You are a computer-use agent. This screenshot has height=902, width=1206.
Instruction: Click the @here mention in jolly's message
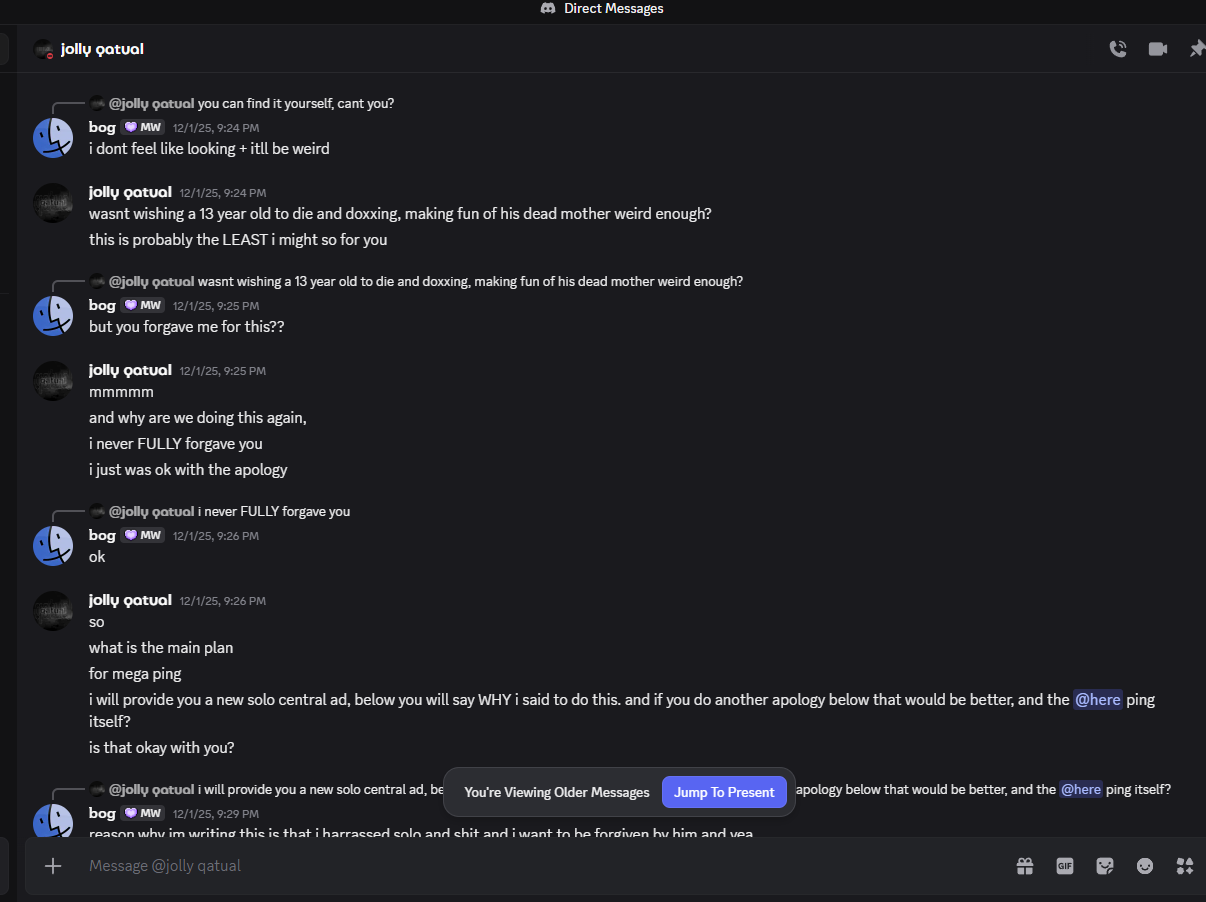point(1098,700)
